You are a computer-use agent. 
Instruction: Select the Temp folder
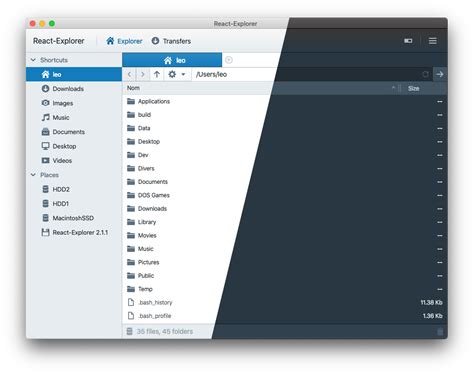tap(285, 289)
